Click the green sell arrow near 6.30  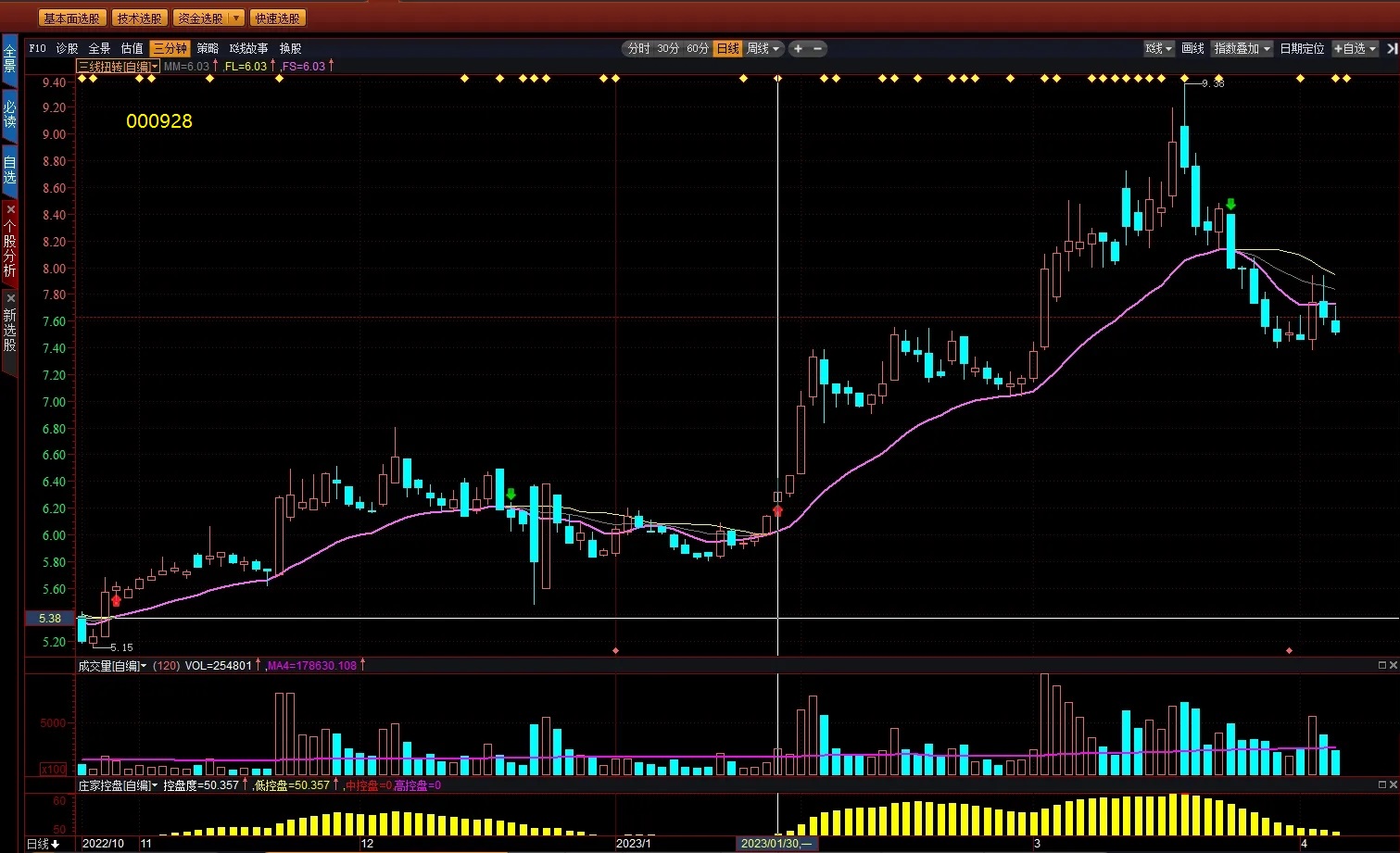click(x=511, y=495)
